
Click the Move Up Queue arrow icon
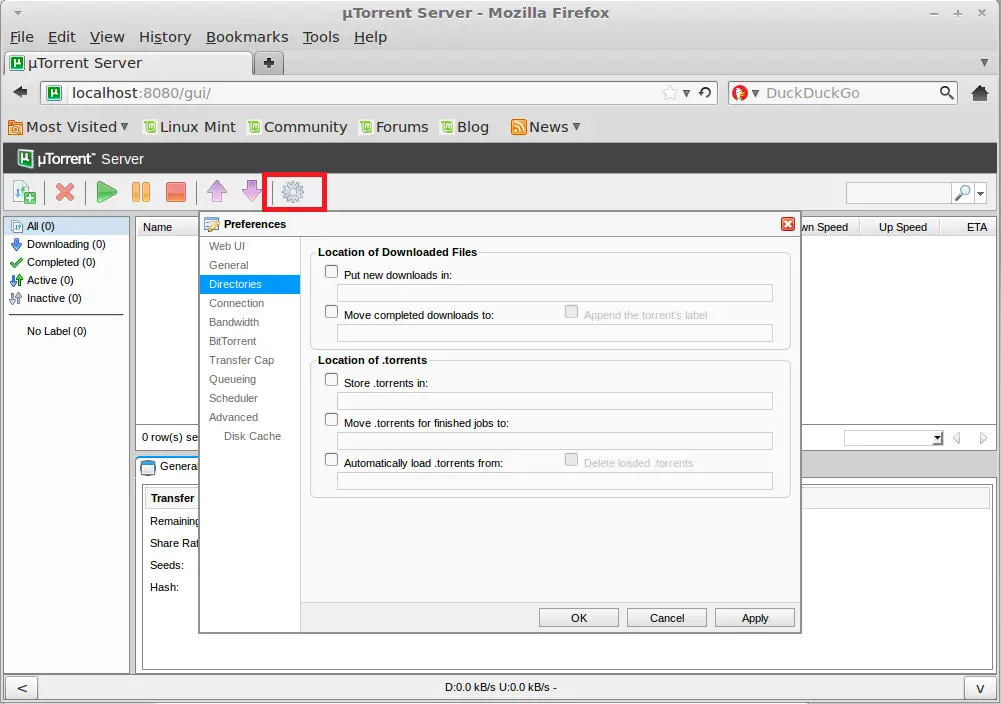(x=217, y=191)
